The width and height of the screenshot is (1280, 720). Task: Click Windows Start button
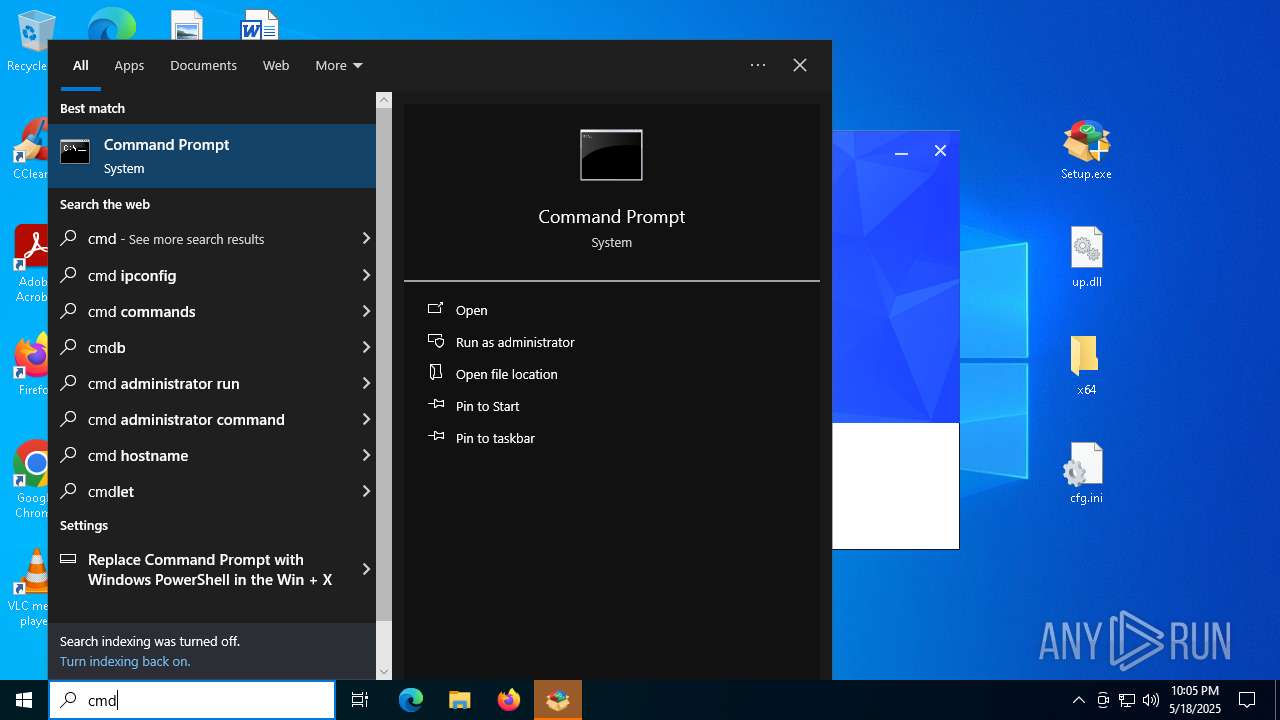(24, 700)
